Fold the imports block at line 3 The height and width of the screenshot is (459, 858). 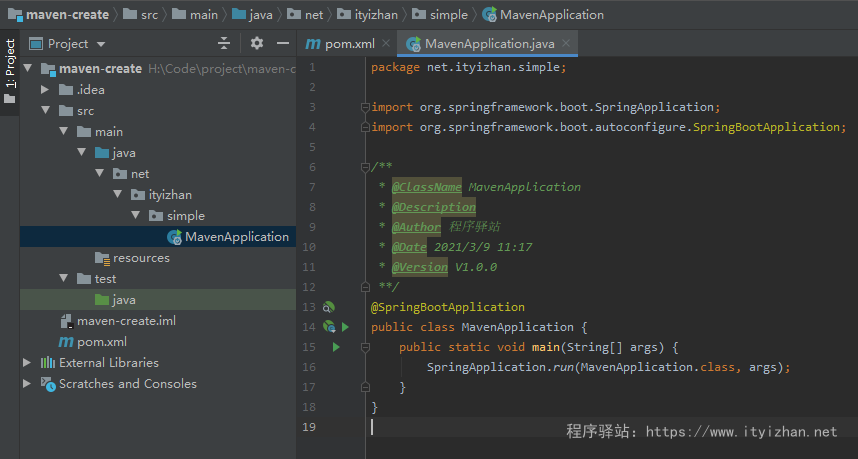point(365,107)
